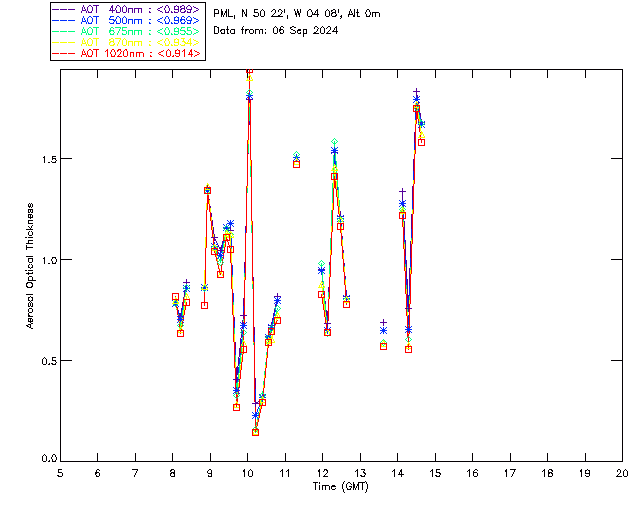
Task: Click the AOT 675nm legend entry
Action: click(x=127, y=31)
